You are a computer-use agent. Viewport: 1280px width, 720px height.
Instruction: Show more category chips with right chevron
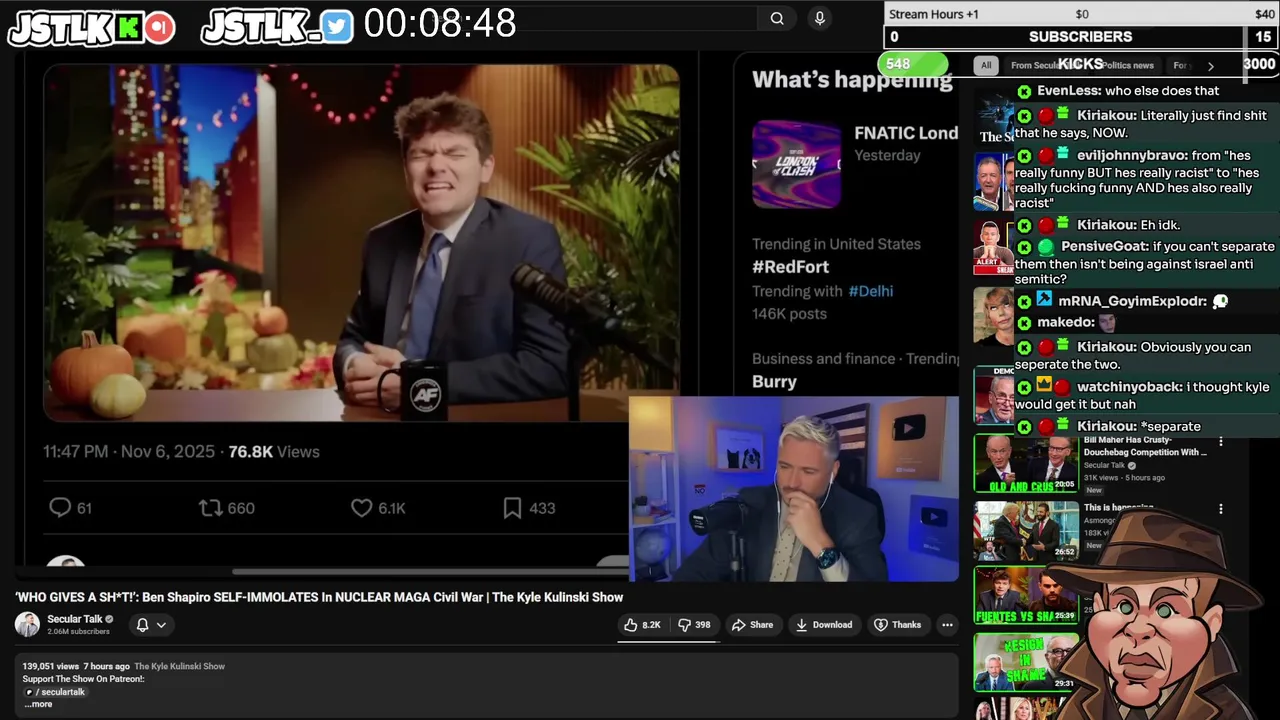pyautogui.click(x=1210, y=66)
